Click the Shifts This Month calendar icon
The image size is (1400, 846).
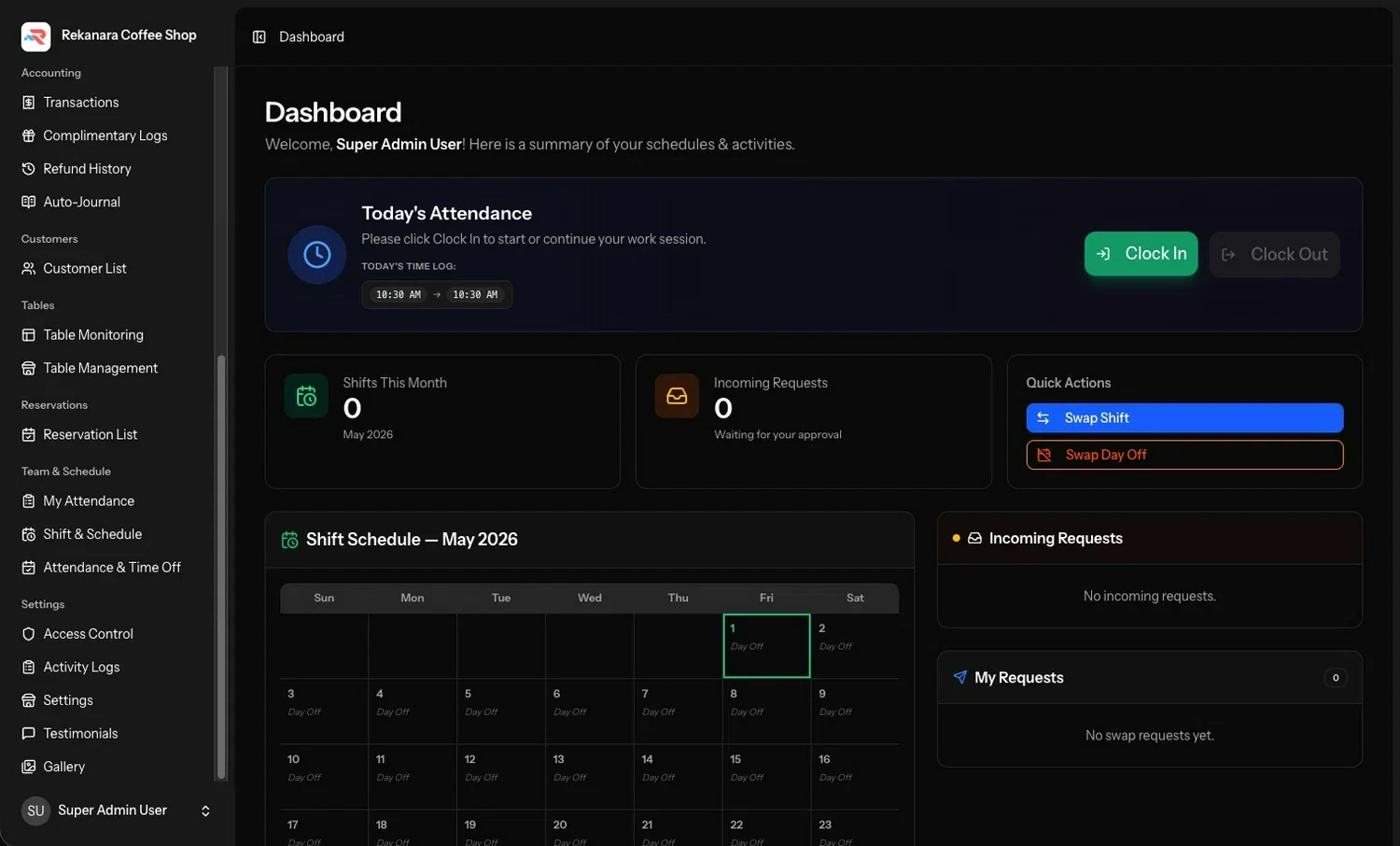[306, 396]
